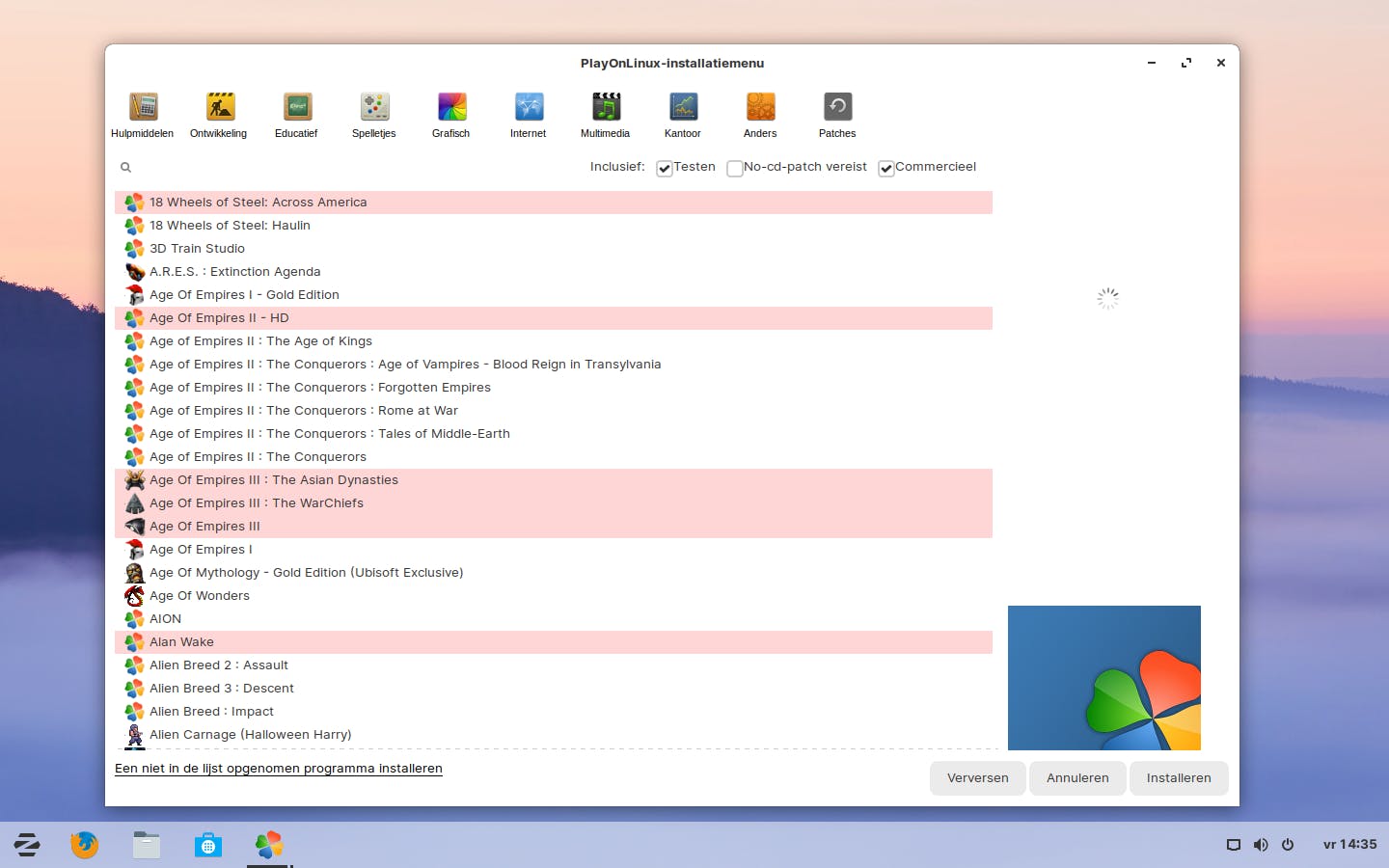1389x868 pixels.
Task: Enable the No-cd-patch vereist checkbox
Action: click(734, 168)
